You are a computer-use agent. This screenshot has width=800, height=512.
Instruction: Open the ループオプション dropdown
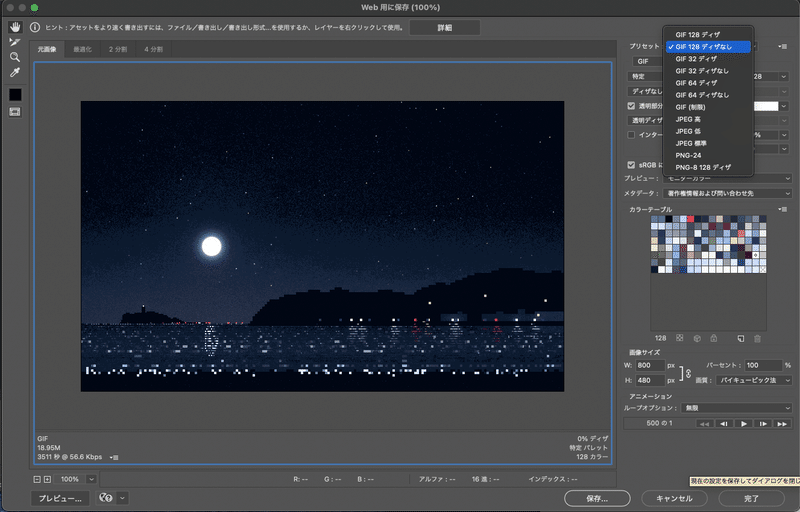point(736,408)
